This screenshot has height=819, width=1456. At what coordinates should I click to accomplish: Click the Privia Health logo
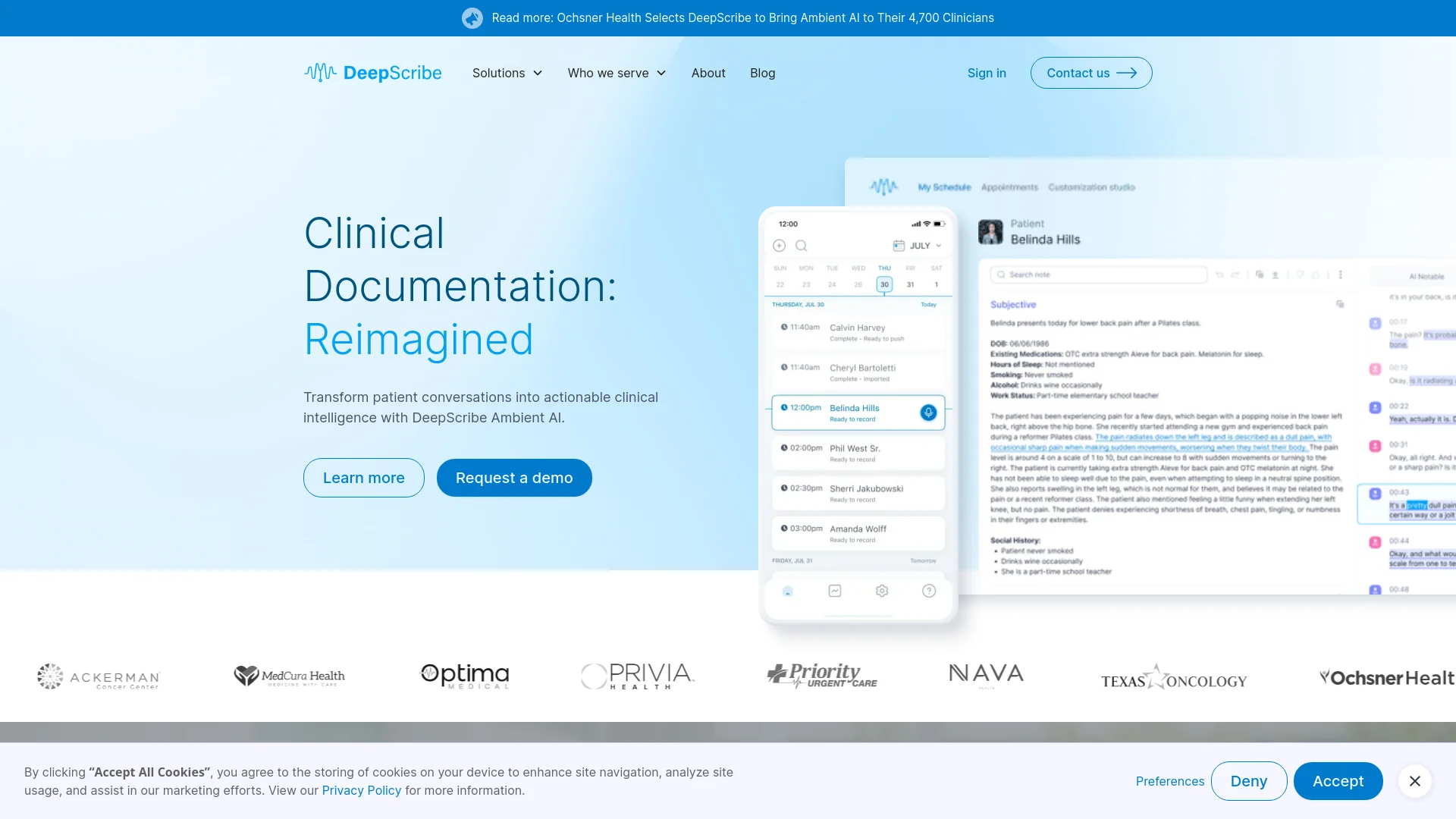pyautogui.click(x=638, y=676)
